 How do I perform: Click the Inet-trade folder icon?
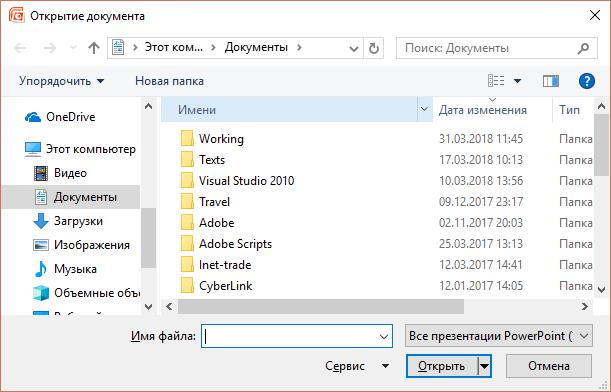tap(187, 265)
